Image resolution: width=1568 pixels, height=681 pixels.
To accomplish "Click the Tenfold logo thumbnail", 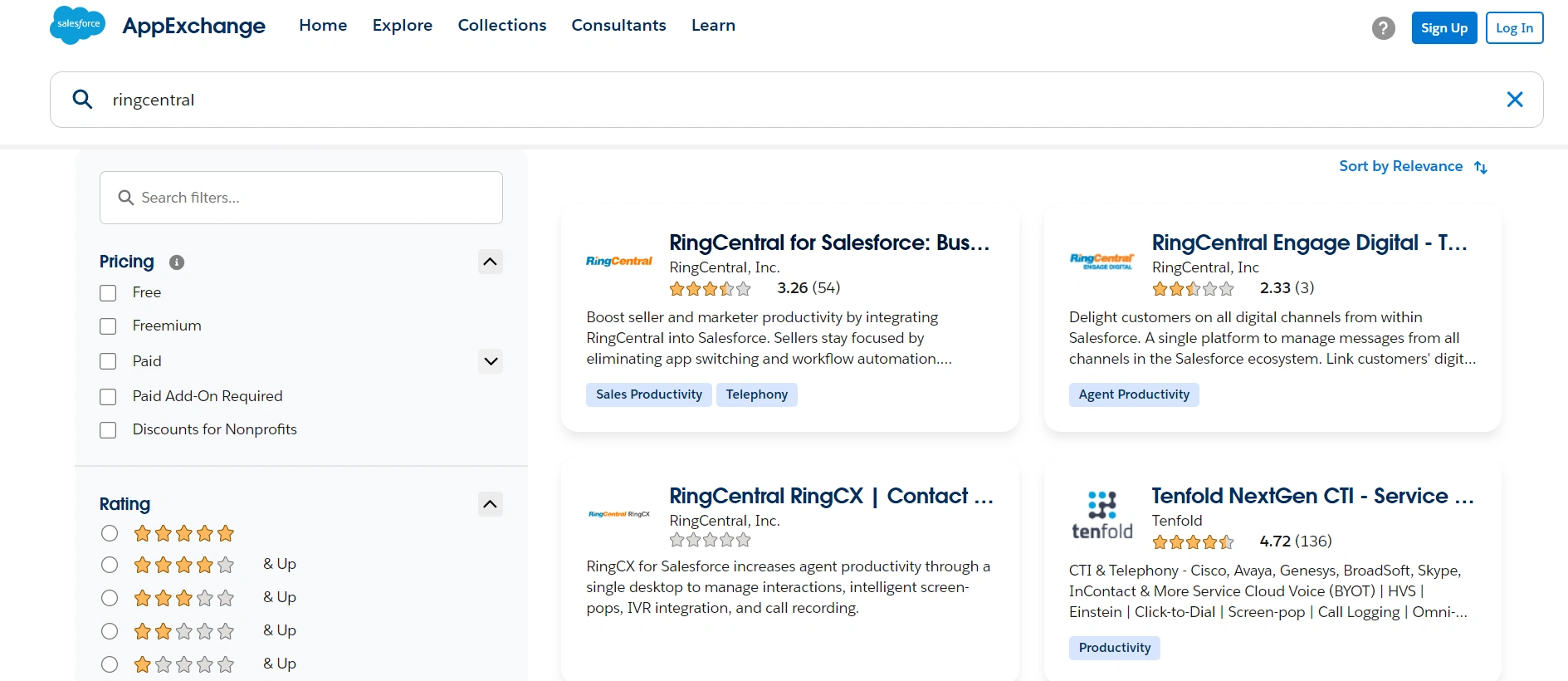I will (1102, 515).
